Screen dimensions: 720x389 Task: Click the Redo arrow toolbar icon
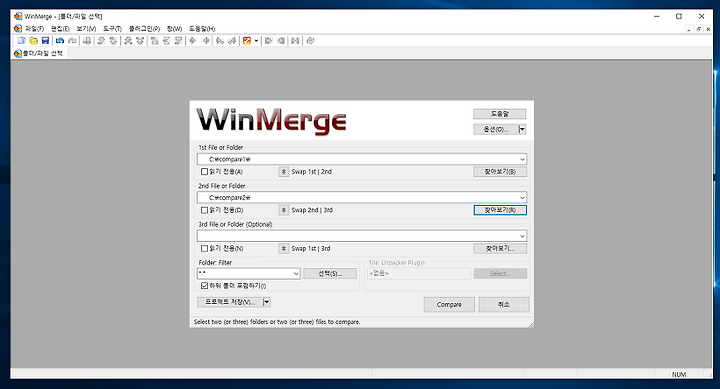click(x=72, y=41)
